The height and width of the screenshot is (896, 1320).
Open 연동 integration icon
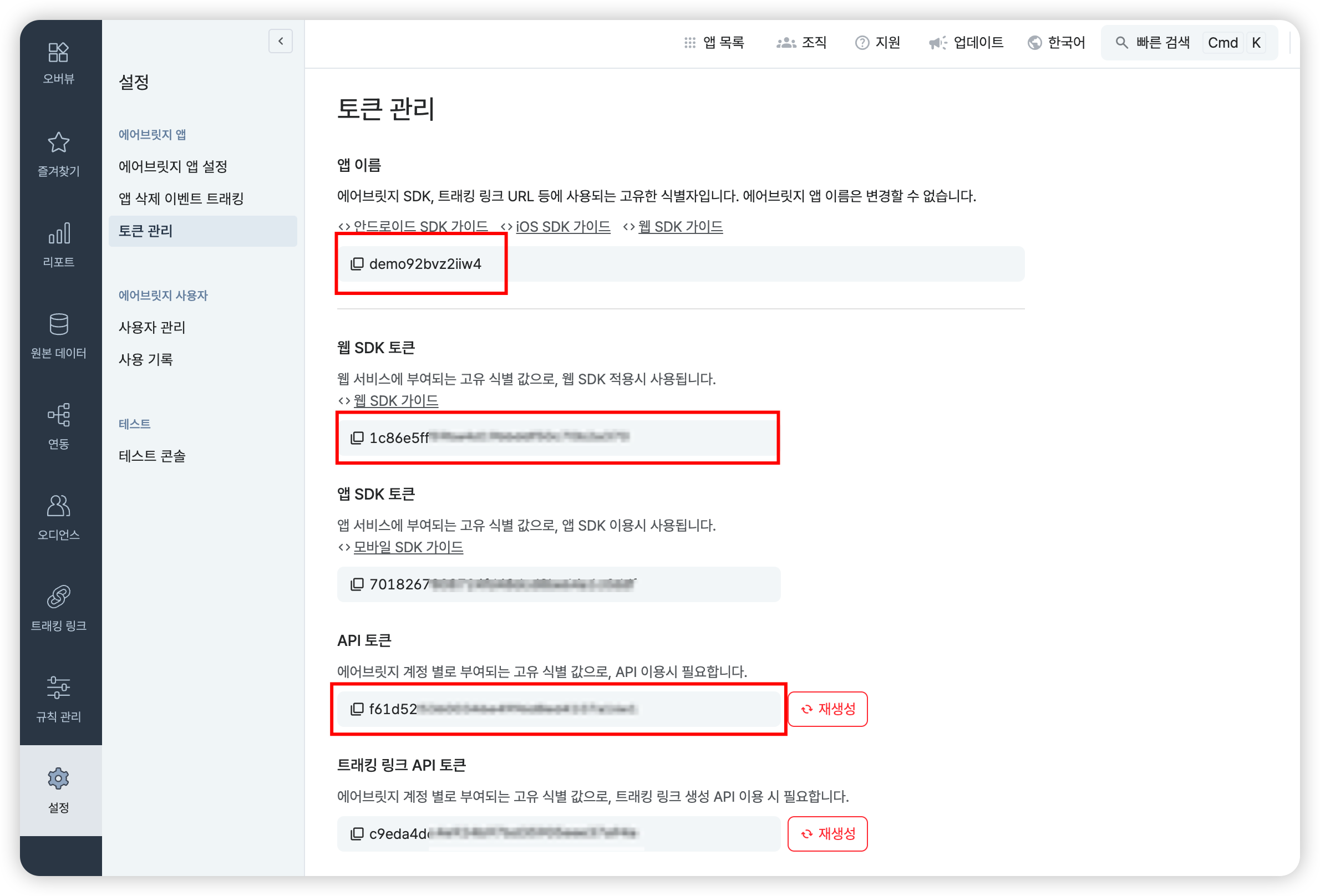(x=58, y=415)
